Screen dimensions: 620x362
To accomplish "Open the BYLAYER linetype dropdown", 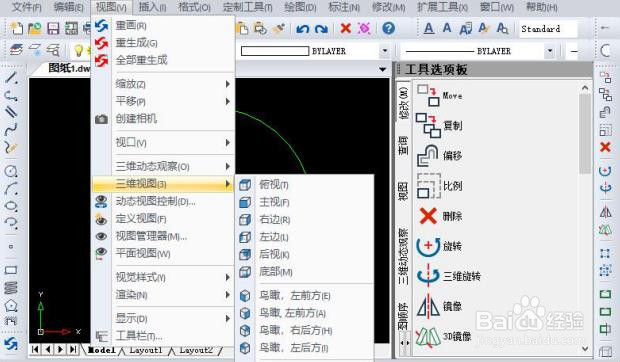I will tap(550, 51).
